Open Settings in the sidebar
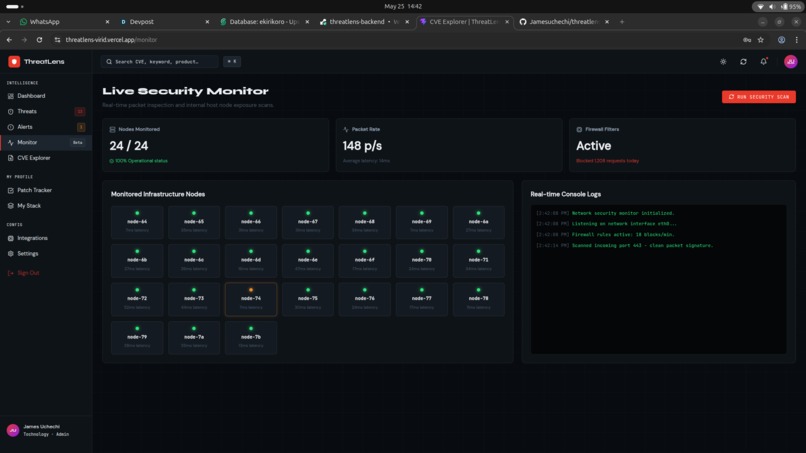The width and height of the screenshot is (806, 453). click(x=46, y=253)
